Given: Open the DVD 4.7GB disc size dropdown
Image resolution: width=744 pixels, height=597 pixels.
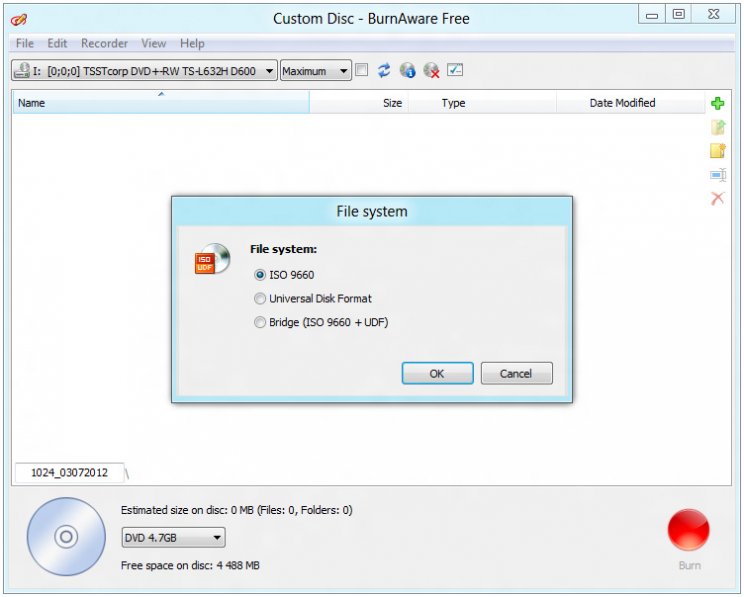Looking at the screenshot, I should tap(173, 538).
